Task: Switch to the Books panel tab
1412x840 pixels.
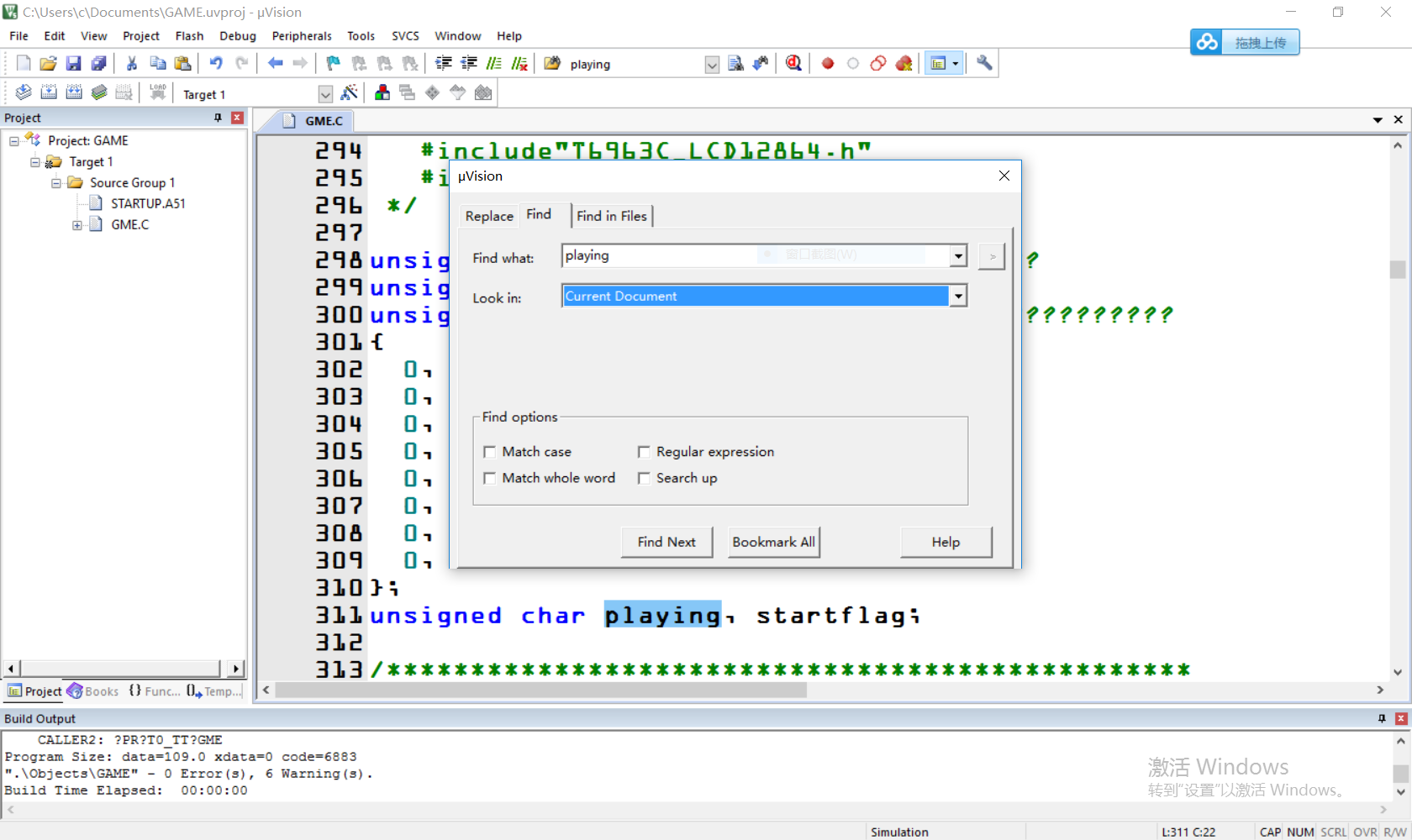Action: click(x=93, y=691)
